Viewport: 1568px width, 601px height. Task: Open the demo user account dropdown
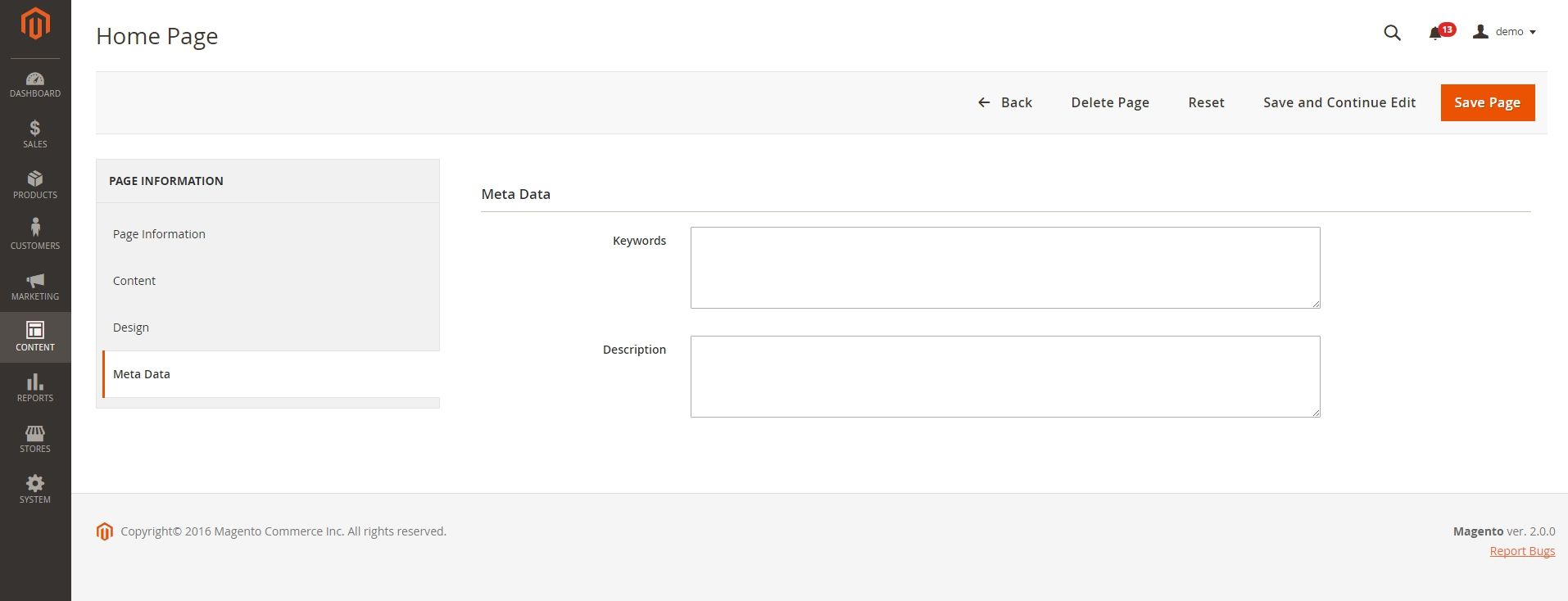pos(1504,32)
